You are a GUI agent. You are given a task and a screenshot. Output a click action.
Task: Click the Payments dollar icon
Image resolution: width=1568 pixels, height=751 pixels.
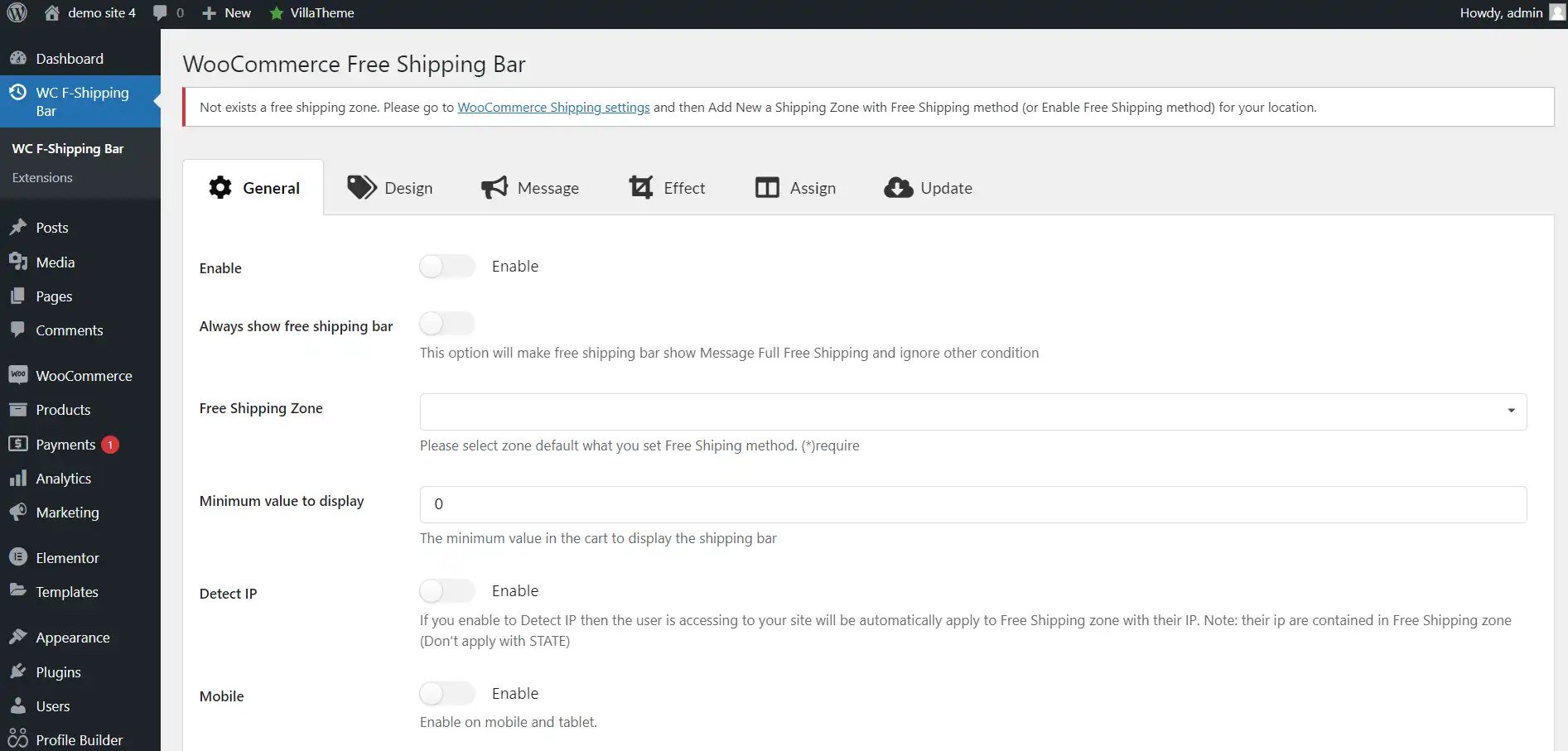pyautogui.click(x=18, y=444)
